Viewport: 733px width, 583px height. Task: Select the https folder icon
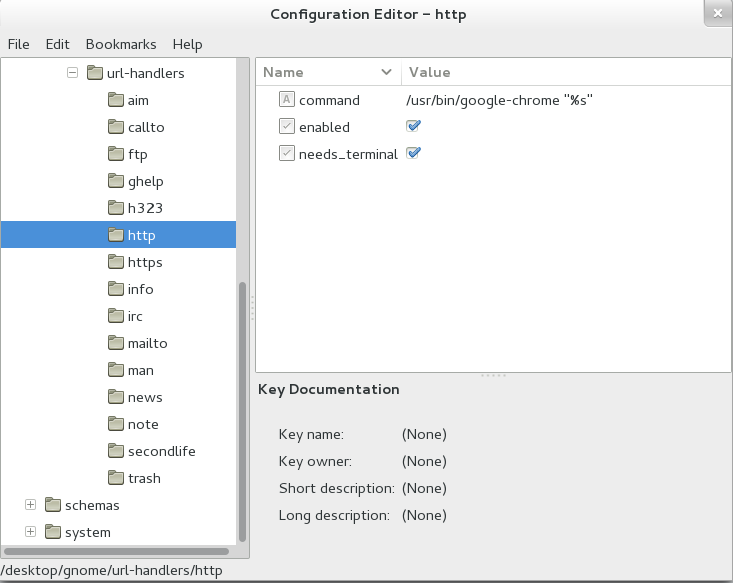115,262
